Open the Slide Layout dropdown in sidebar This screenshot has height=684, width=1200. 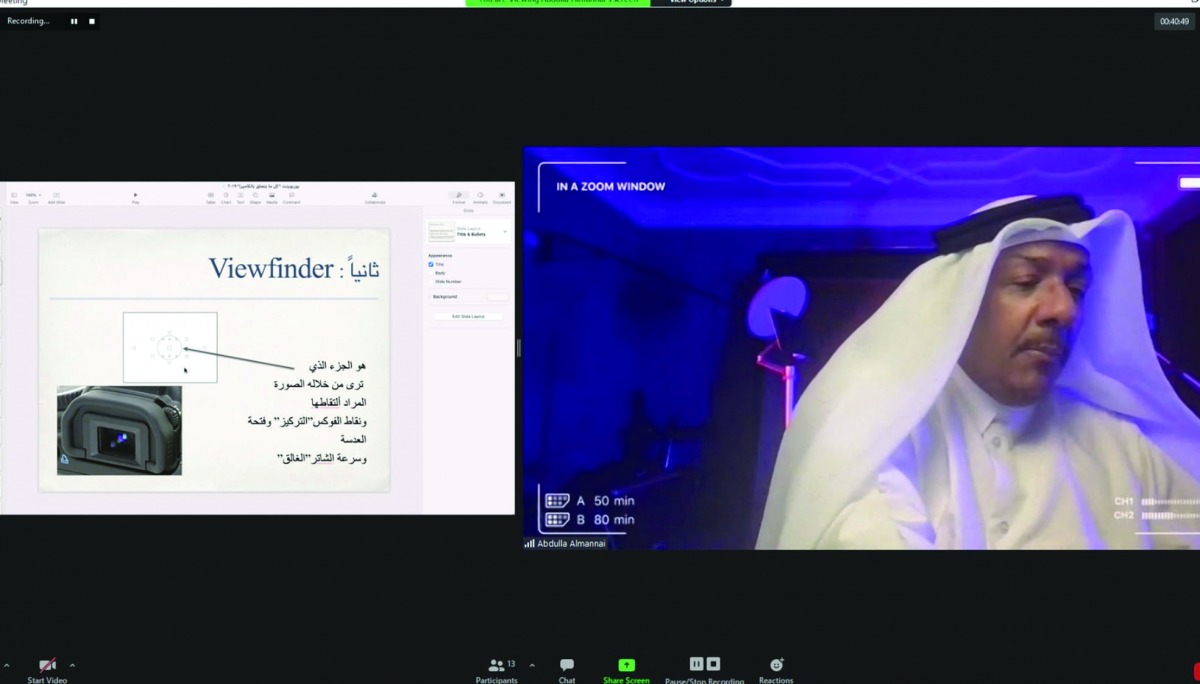click(504, 232)
